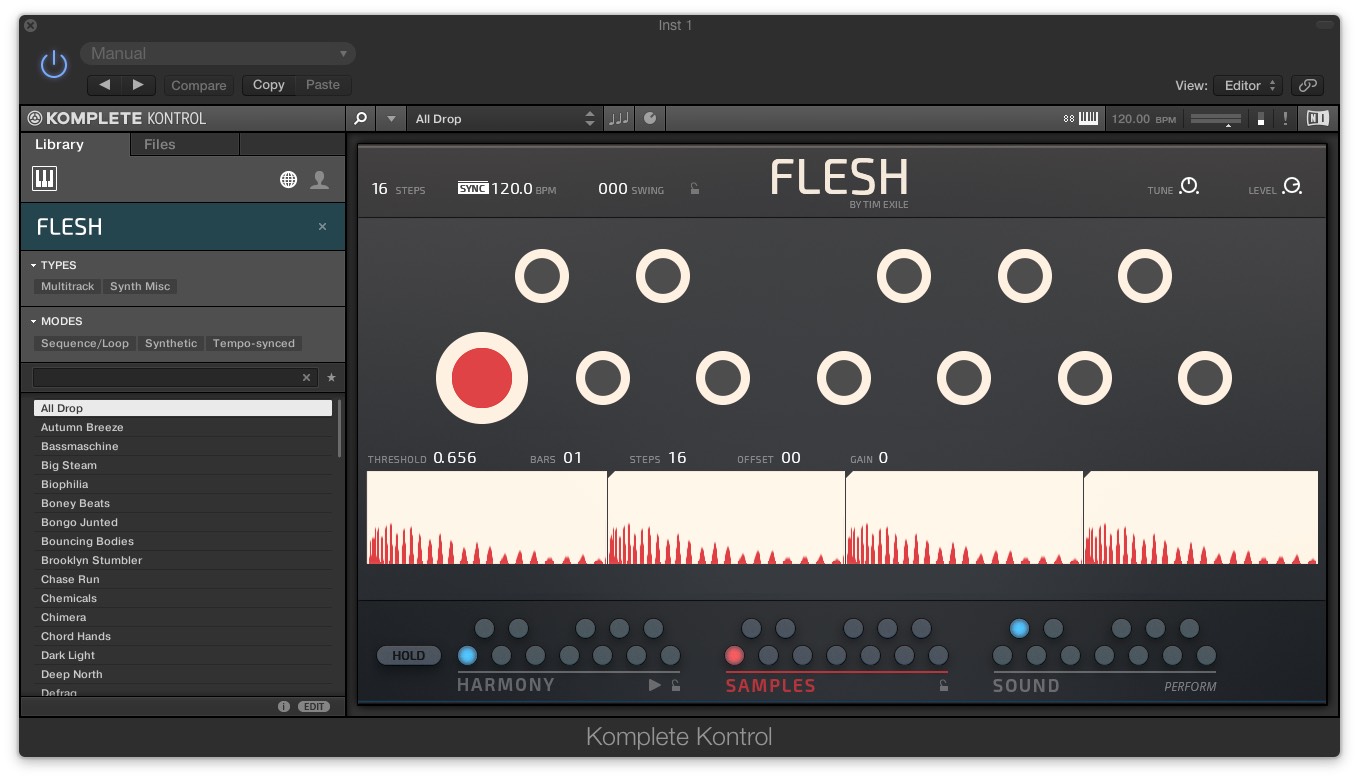Click the Copy button
1359x780 pixels.
pyautogui.click(x=269, y=85)
